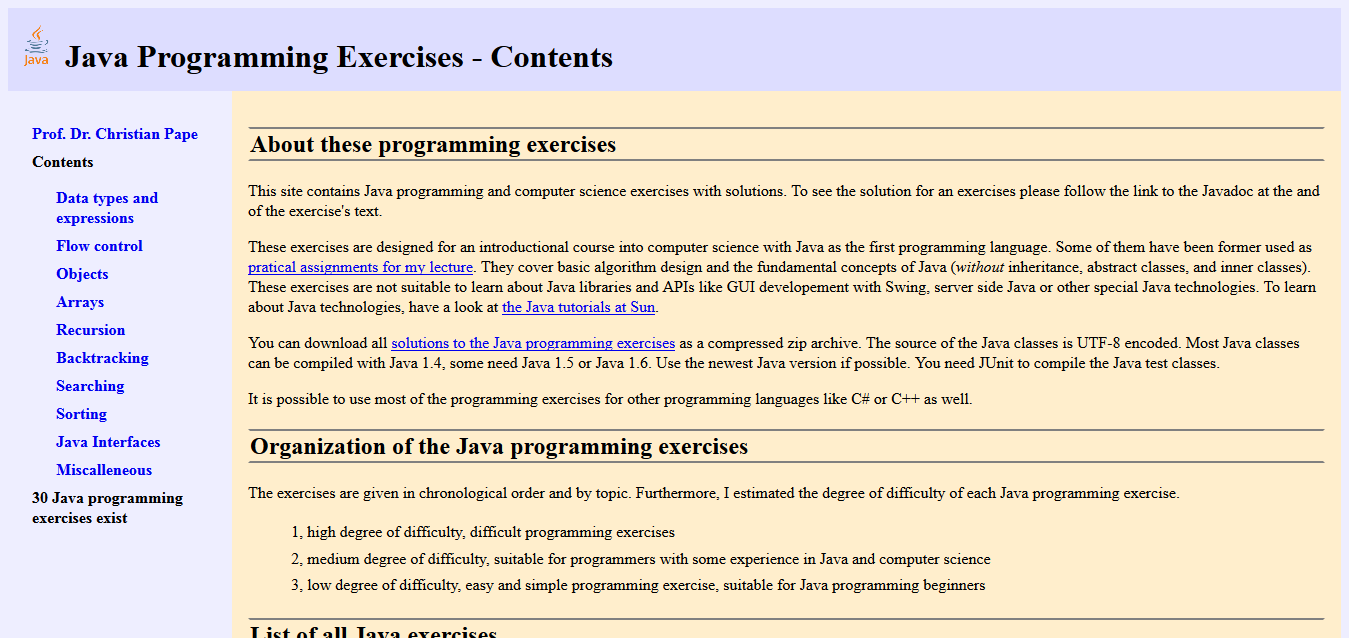
Task: Navigate to the Sorting exercises
Action: tap(81, 413)
